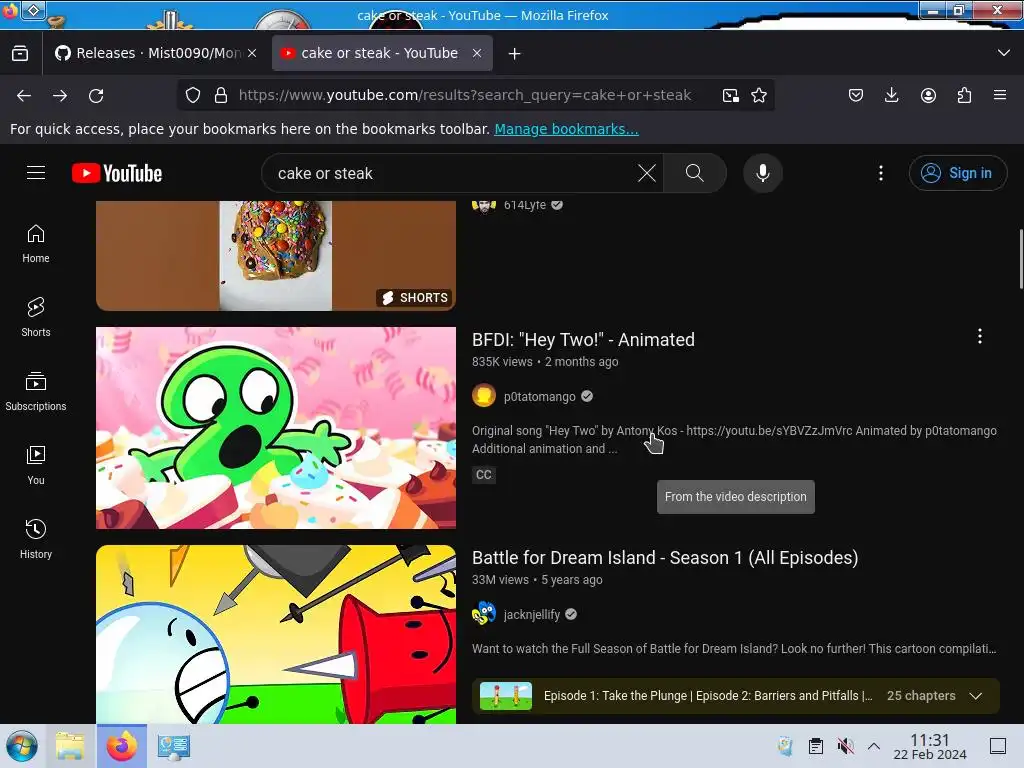Open the You section in sidebar
Image resolution: width=1024 pixels, height=768 pixels.
pos(36,465)
